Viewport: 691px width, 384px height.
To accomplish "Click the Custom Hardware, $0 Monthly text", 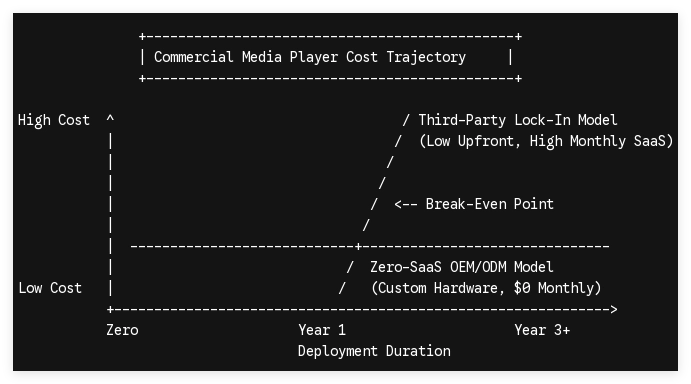I will coord(486,288).
